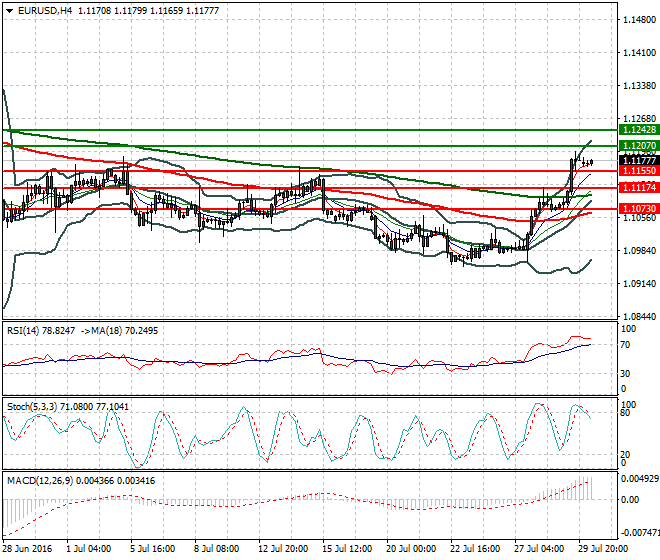Image resolution: width=660 pixels, height=560 pixels.
Task: Click the 1.14800 price axis value
Action: click(x=639, y=19)
